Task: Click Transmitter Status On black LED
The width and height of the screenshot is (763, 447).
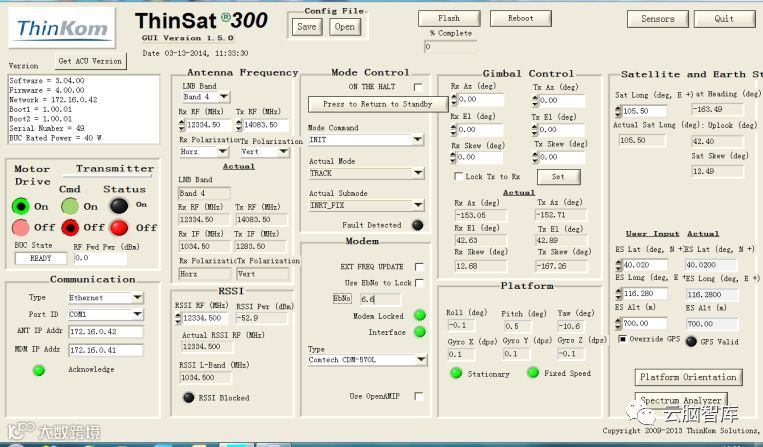Action: coord(119,206)
